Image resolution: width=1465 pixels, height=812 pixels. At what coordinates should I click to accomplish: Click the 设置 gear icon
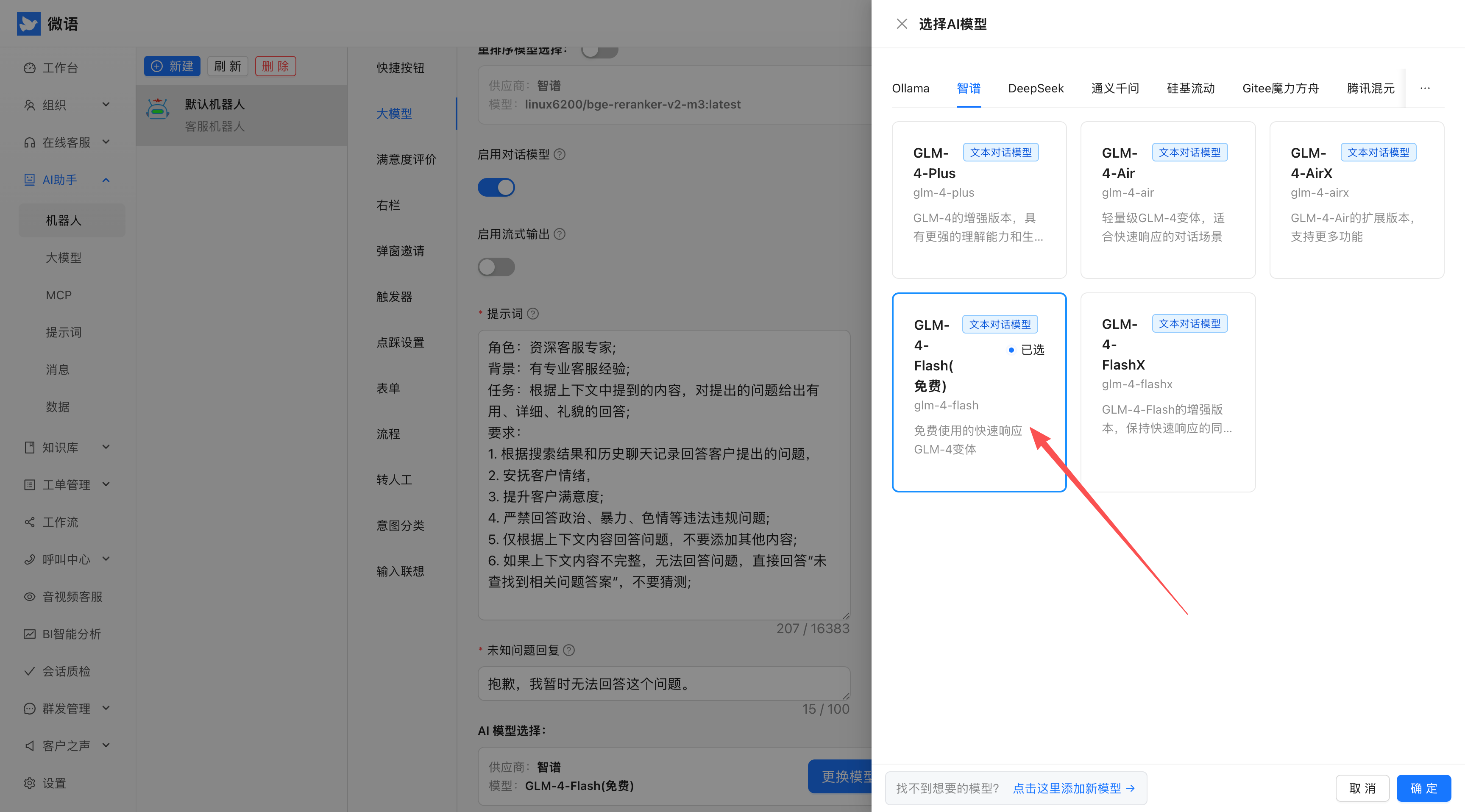click(30, 783)
